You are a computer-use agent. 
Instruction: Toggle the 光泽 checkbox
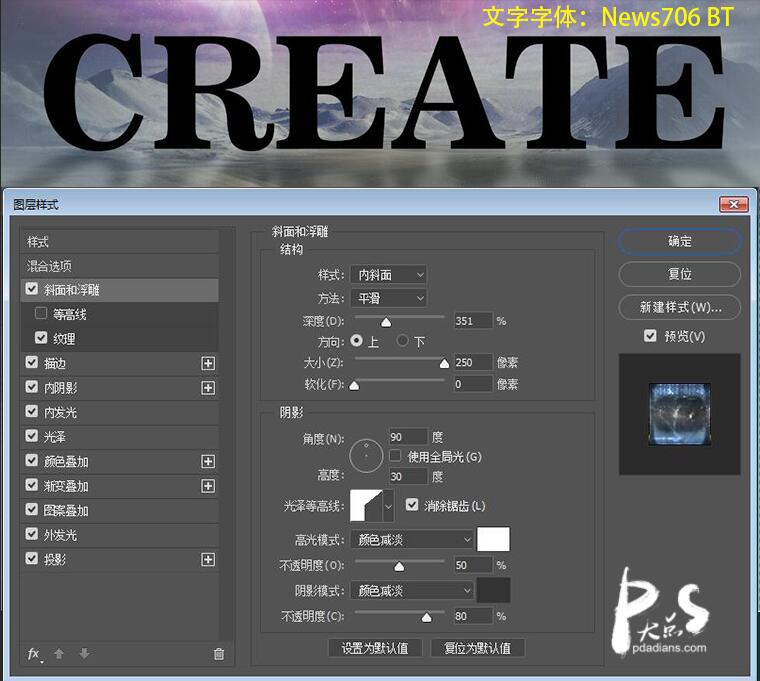pyautogui.click(x=32, y=436)
